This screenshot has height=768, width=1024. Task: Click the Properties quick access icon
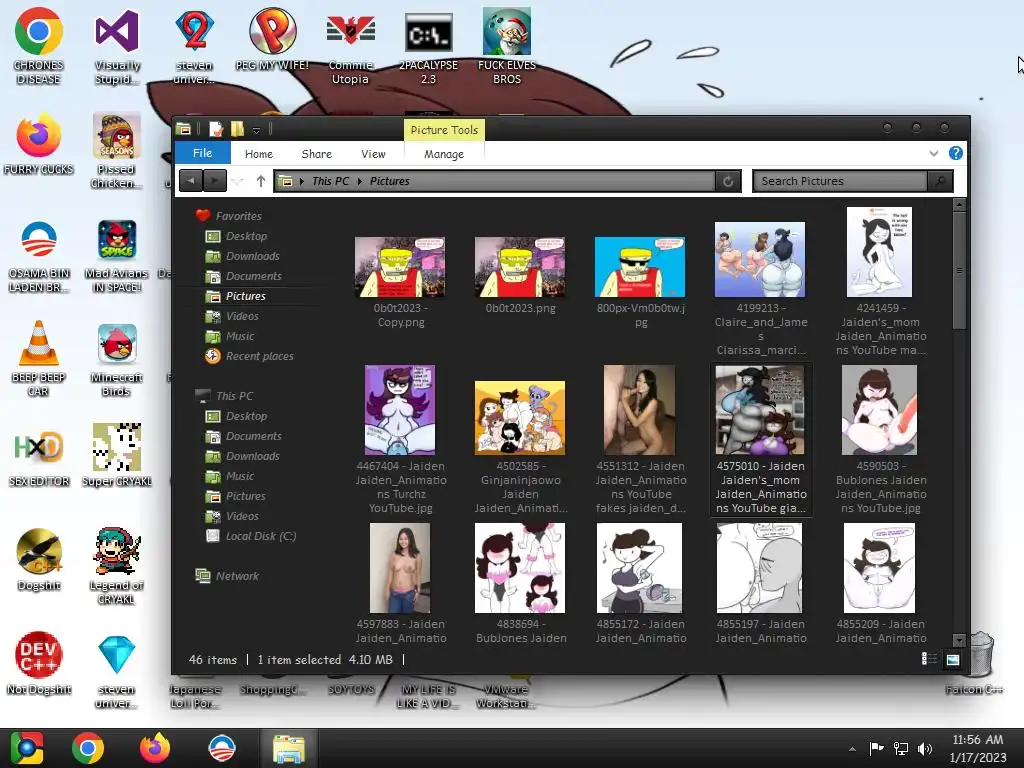coord(216,129)
